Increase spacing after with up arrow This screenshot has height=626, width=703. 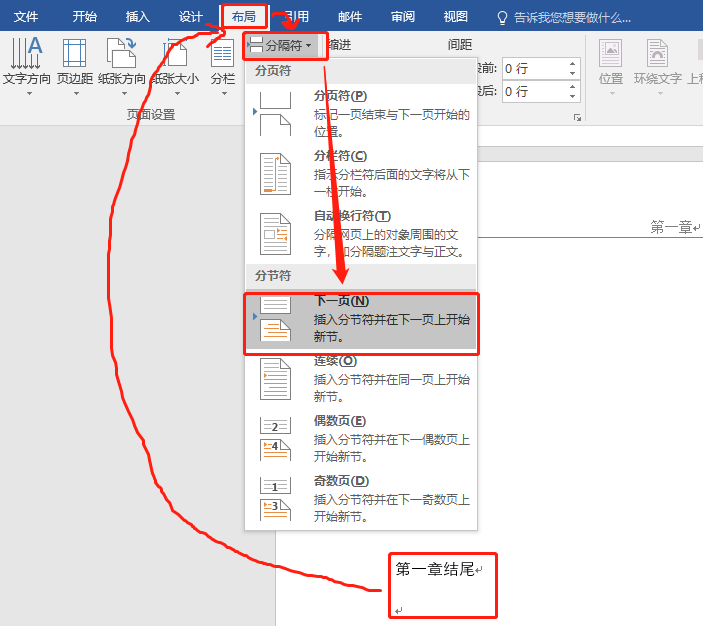click(573, 87)
